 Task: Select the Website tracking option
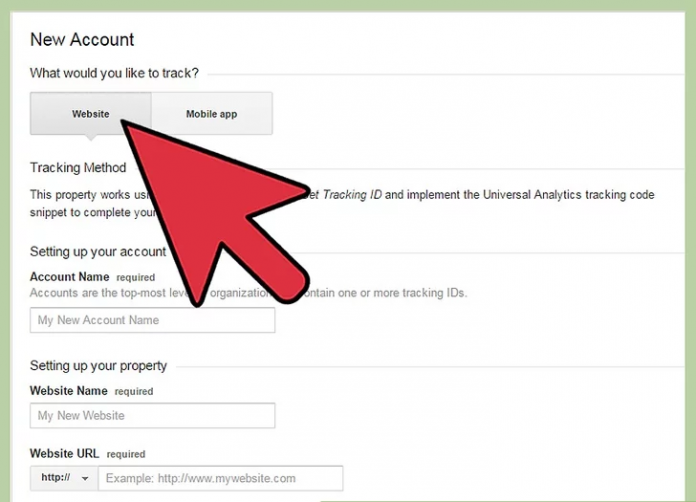(x=90, y=114)
